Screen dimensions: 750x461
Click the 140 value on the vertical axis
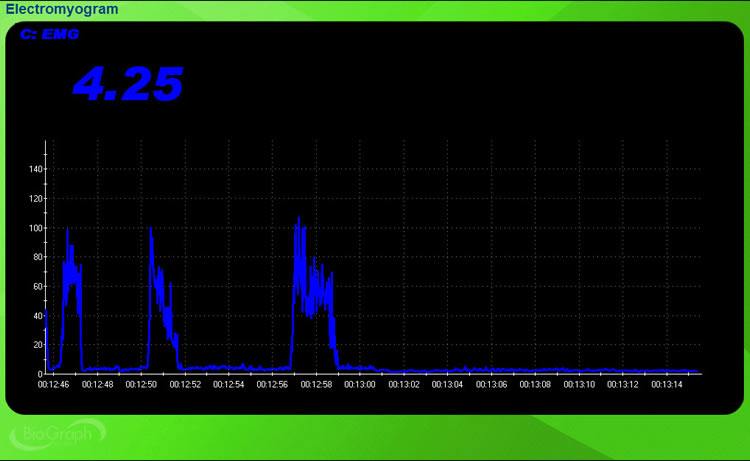point(35,169)
